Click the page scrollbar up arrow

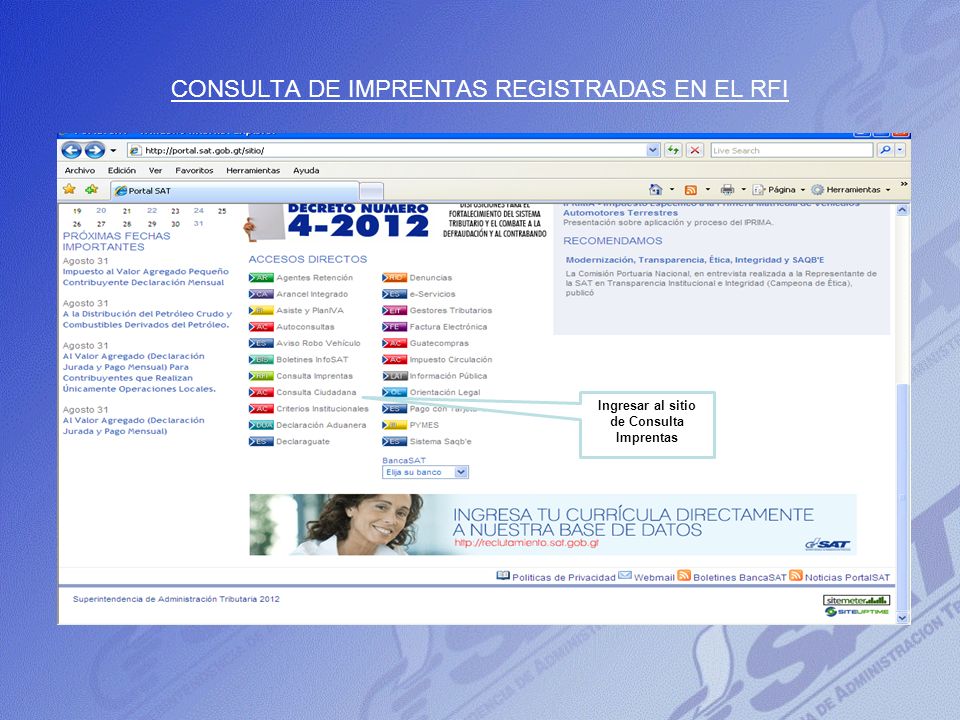point(902,210)
